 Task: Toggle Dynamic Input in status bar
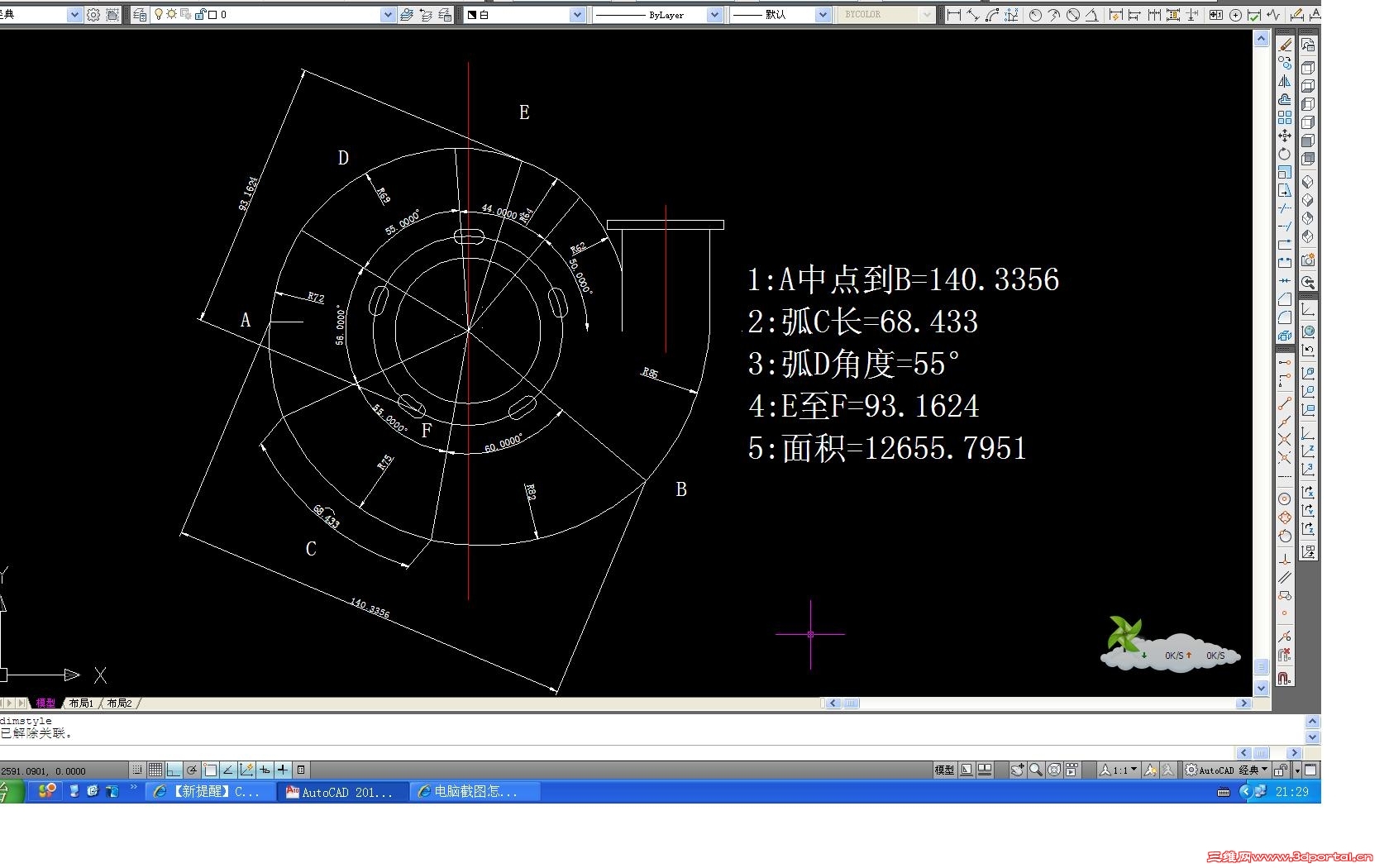[265, 770]
